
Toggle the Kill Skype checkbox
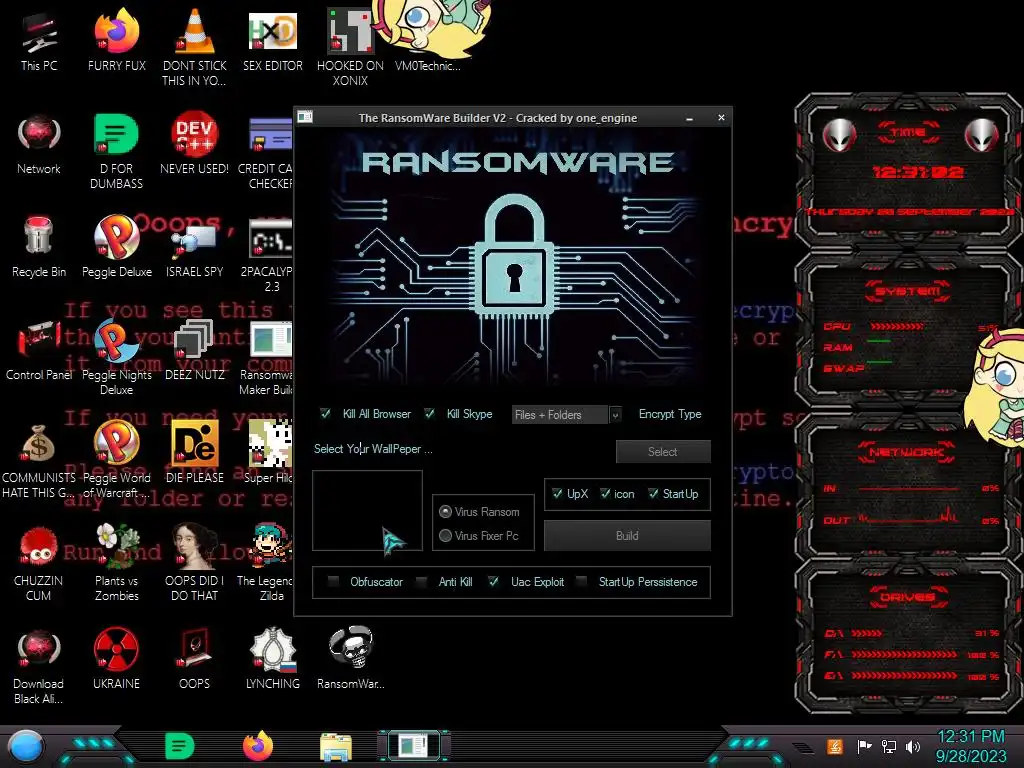(429, 413)
